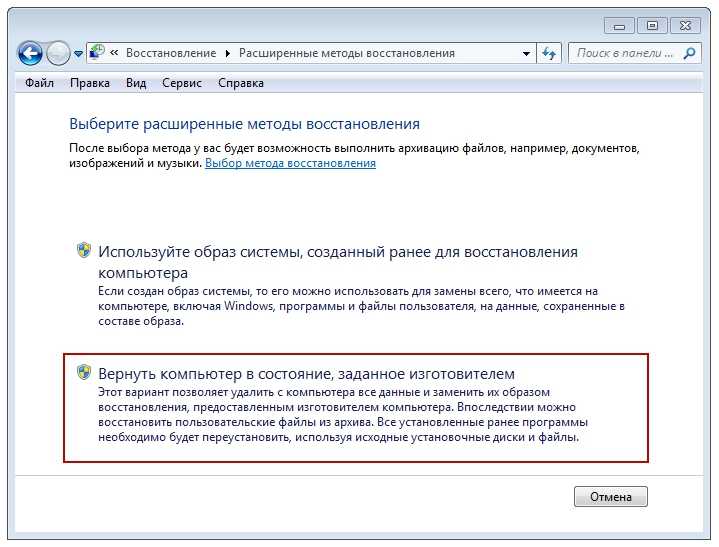Open the Вид menu
719x547 pixels.
pyautogui.click(x=136, y=83)
